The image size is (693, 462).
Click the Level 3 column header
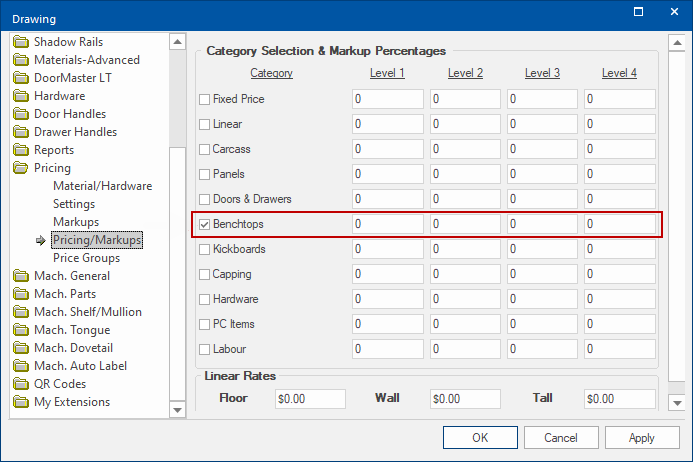point(542,73)
